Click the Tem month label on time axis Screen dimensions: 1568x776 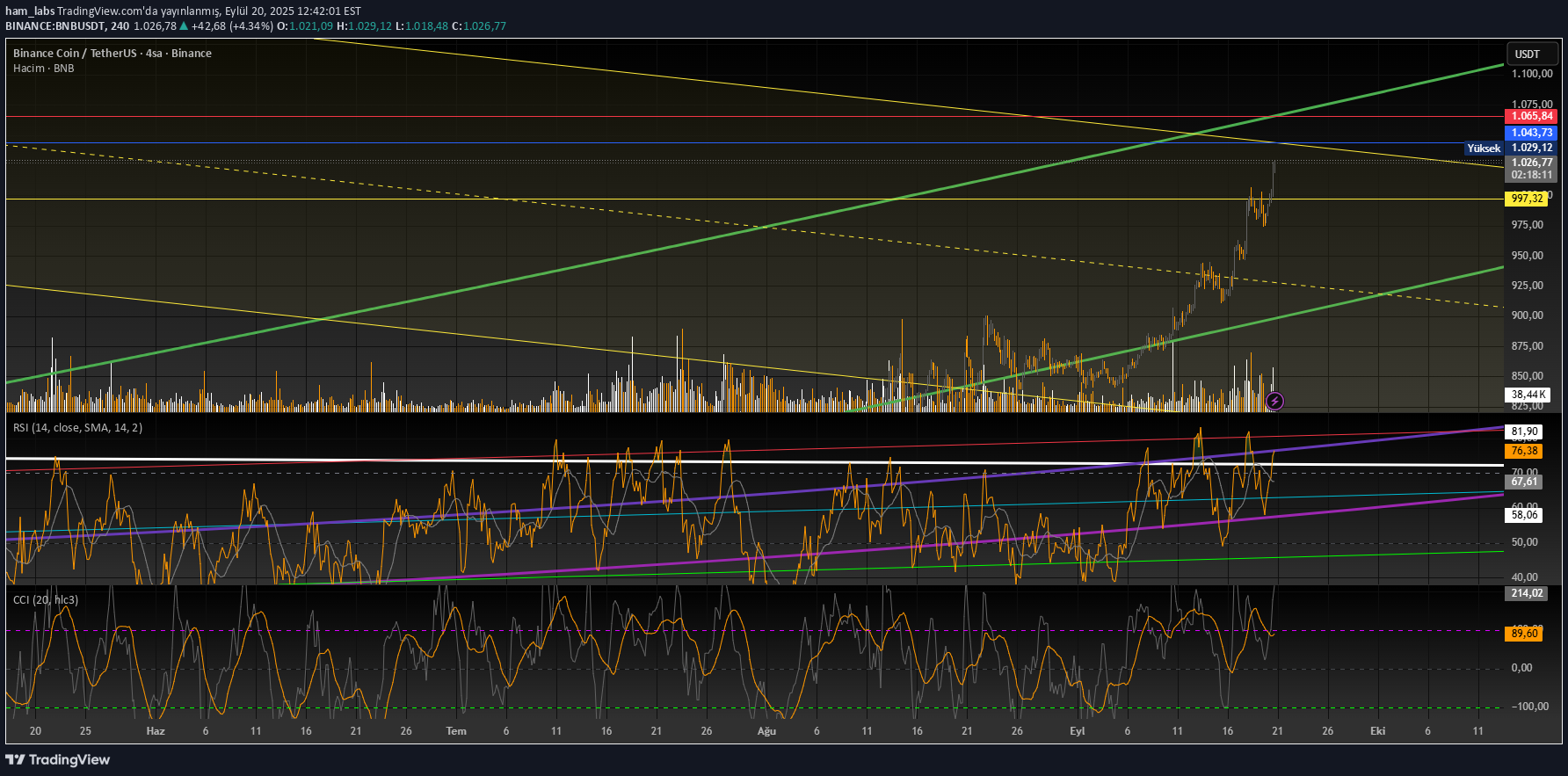(x=456, y=731)
